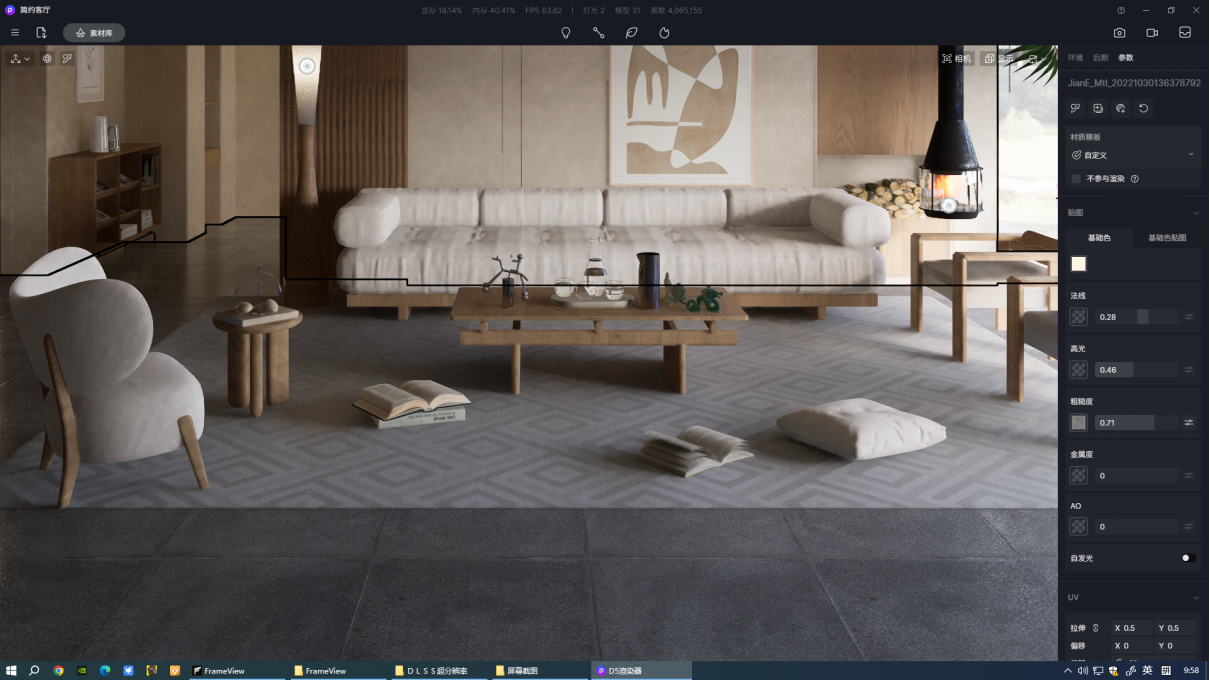Open 高光 advanced settings icon
The image size is (1210, 681).
pyautogui.click(x=1189, y=370)
